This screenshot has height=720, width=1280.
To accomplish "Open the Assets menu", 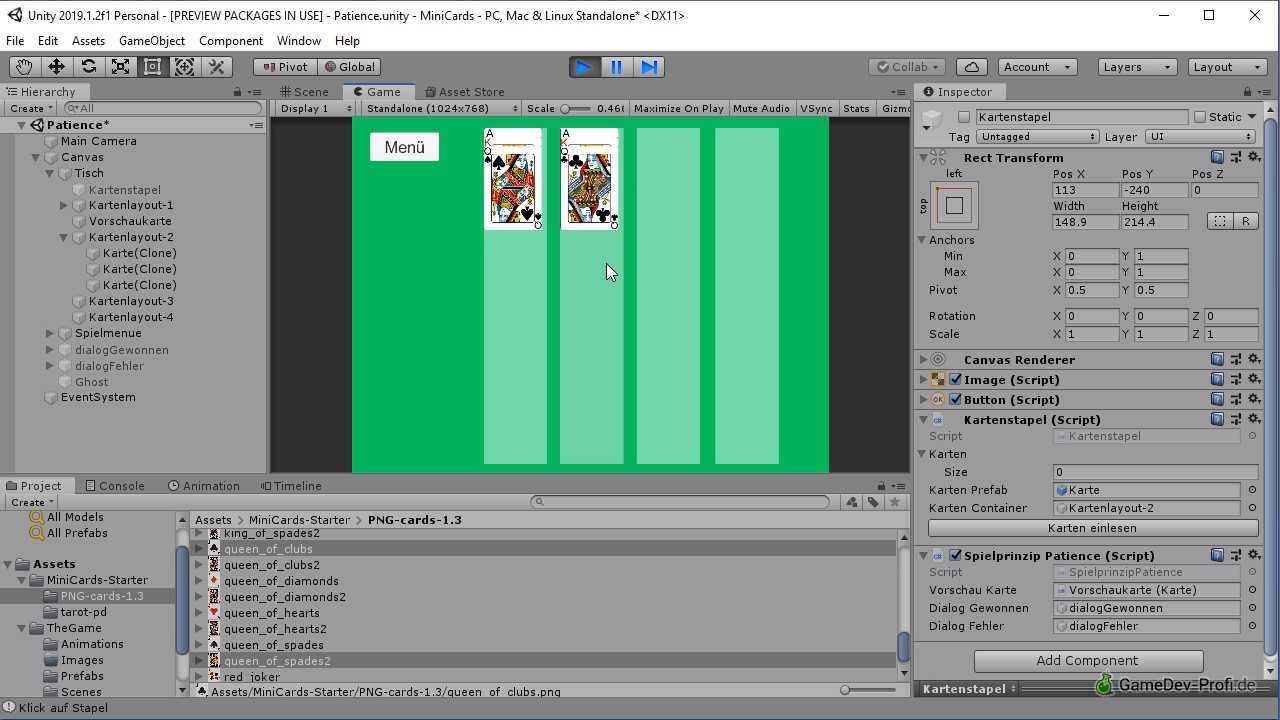I will pyautogui.click(x=88, y=41).
